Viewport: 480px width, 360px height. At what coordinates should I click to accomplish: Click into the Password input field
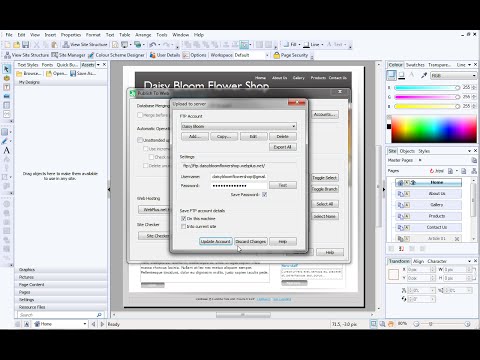(239, 186)
